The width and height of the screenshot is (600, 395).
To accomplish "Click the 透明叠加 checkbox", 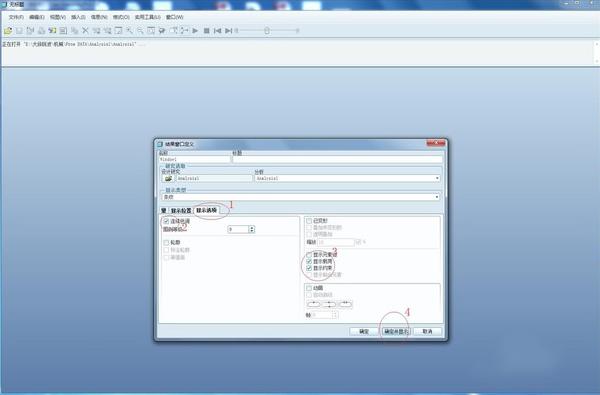I will coord(309,234).
